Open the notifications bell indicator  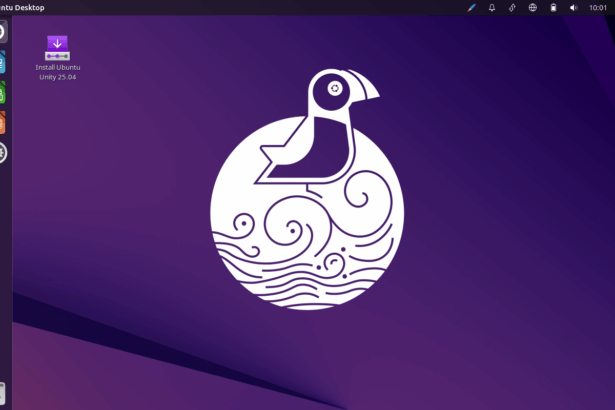tap(492, 7)
